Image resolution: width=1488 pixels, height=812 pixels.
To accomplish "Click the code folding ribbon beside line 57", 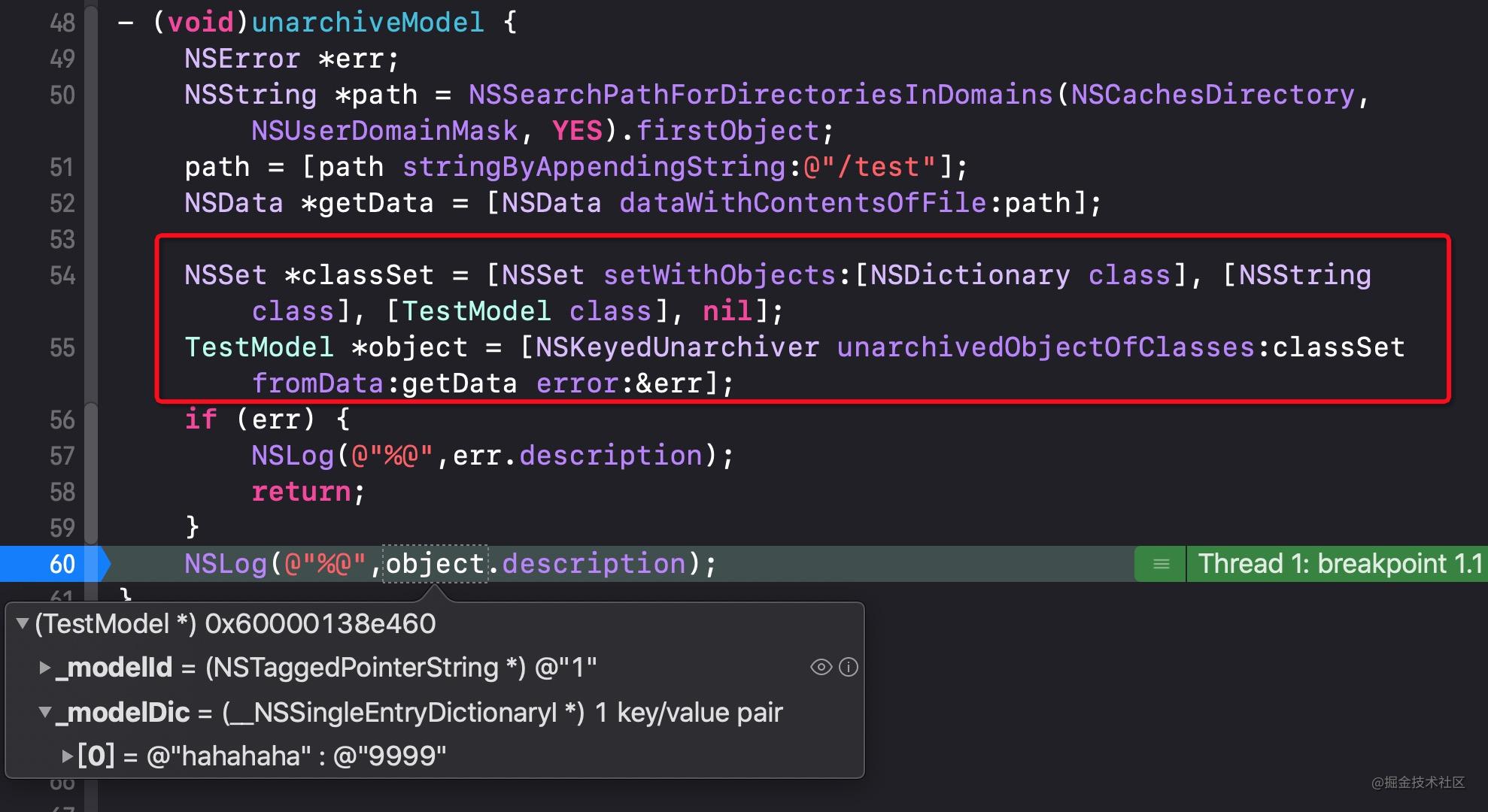I will tap(91, 456).
